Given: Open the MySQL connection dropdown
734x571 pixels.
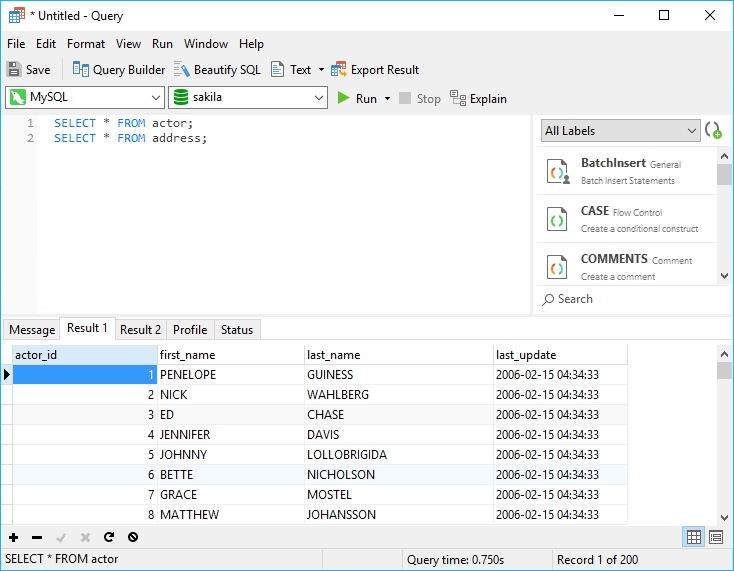Looking at the screenshot, I should pyautogui.click(x=85, y=97).
